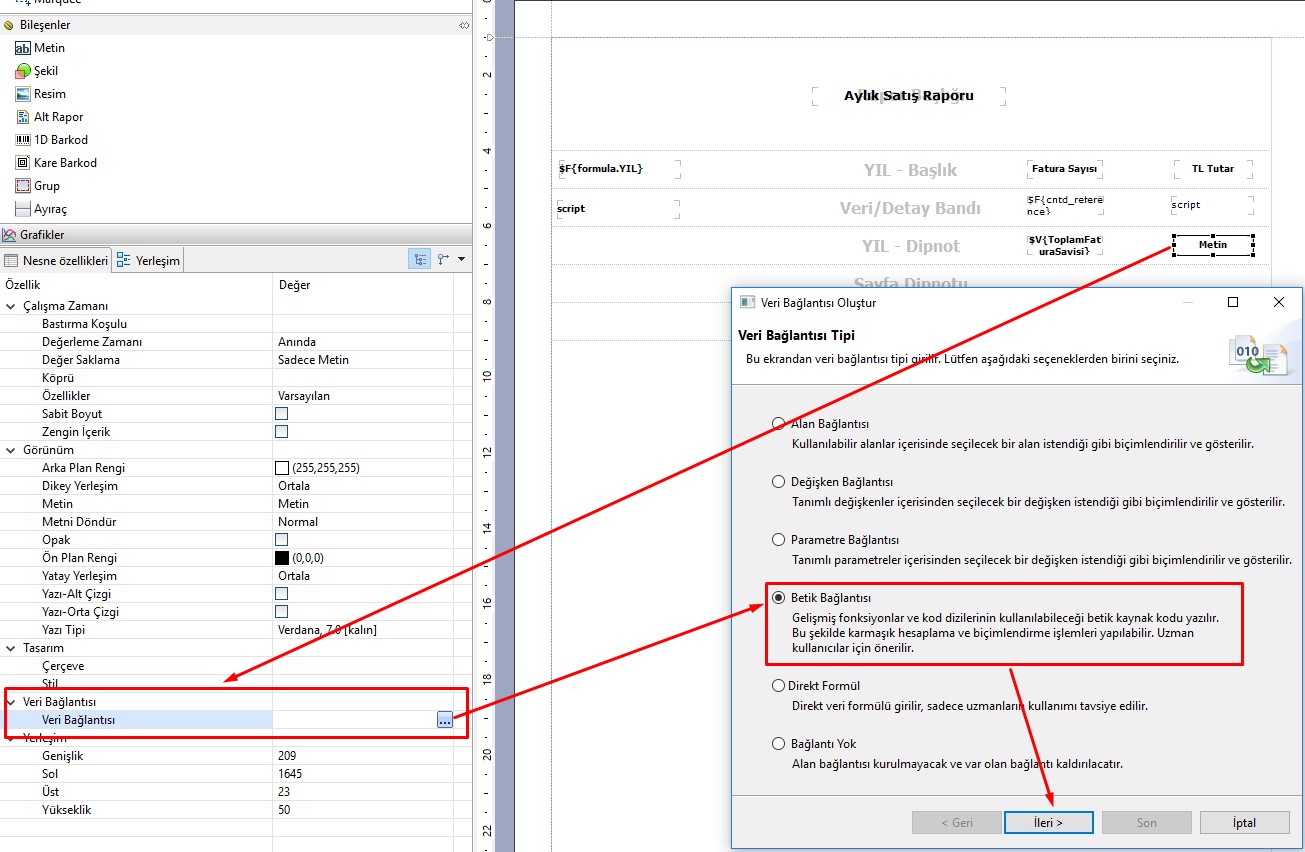The height and width of the screenshot is (852, 1305).
Task: Select the Grup component
Action: 46,186
